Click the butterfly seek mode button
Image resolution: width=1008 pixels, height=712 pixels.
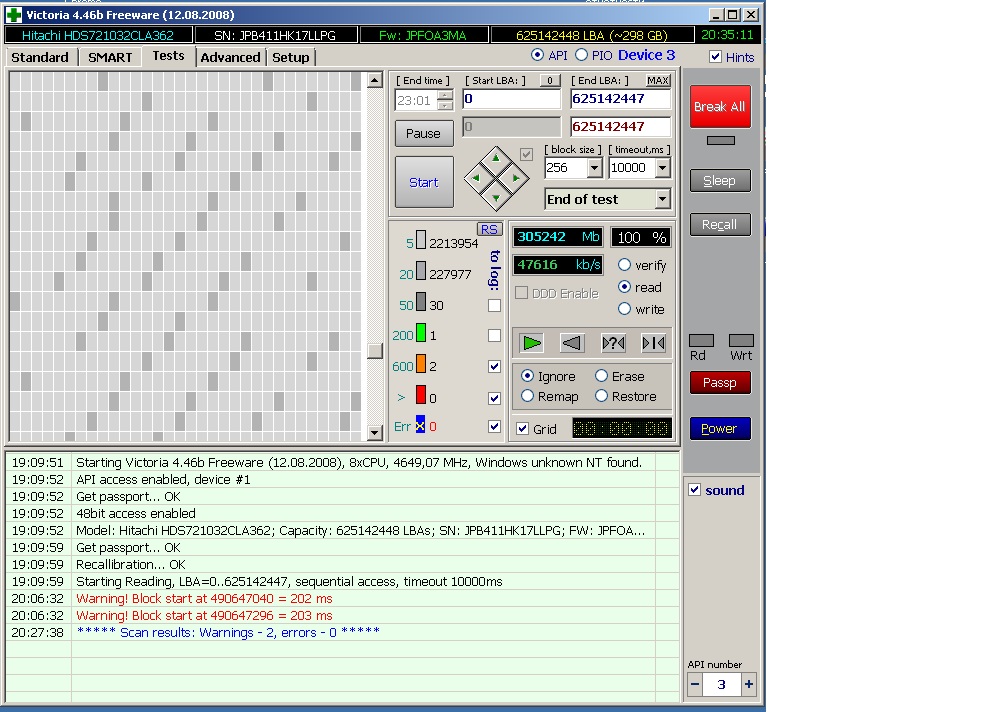653,343
